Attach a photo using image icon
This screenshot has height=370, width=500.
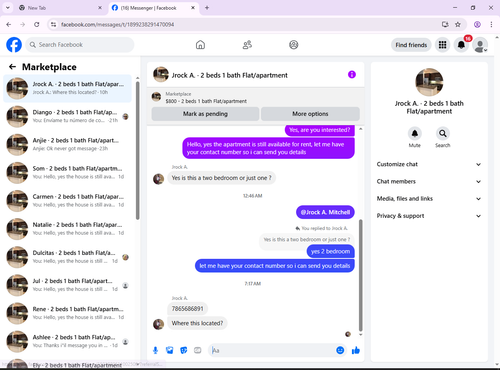tap(170, 350)
